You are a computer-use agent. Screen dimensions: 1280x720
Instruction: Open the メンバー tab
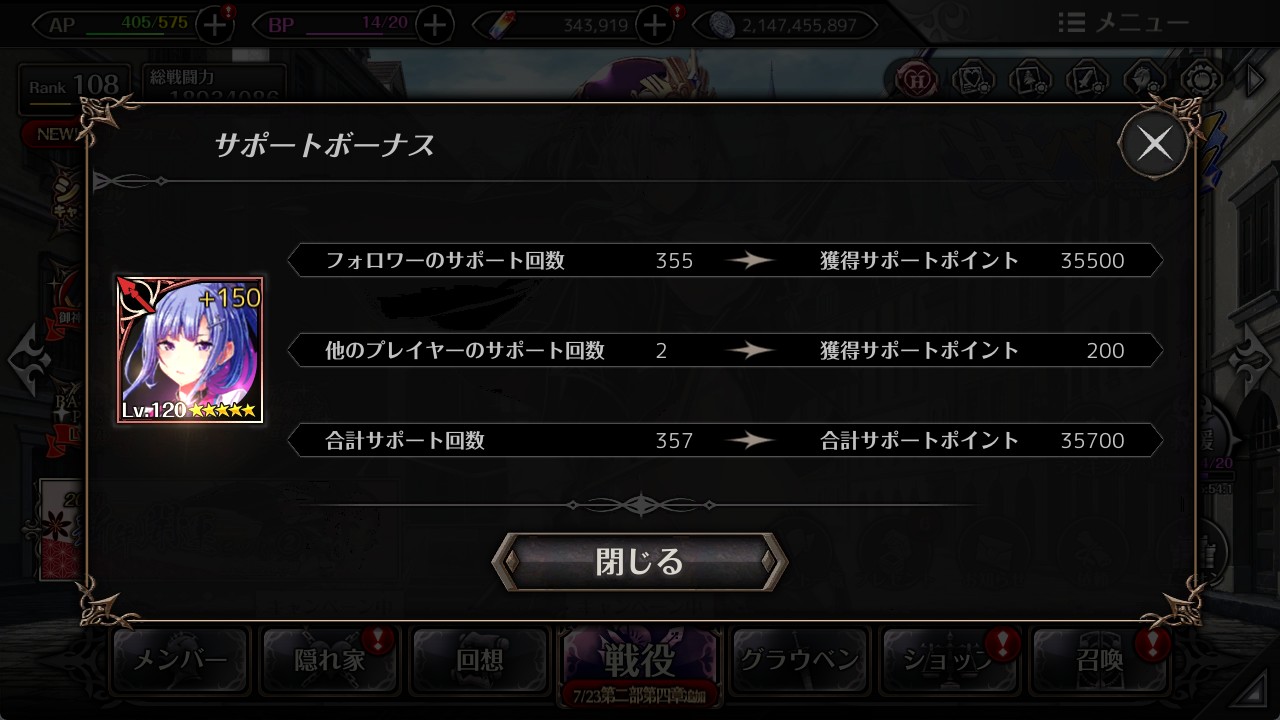[180, 660]
